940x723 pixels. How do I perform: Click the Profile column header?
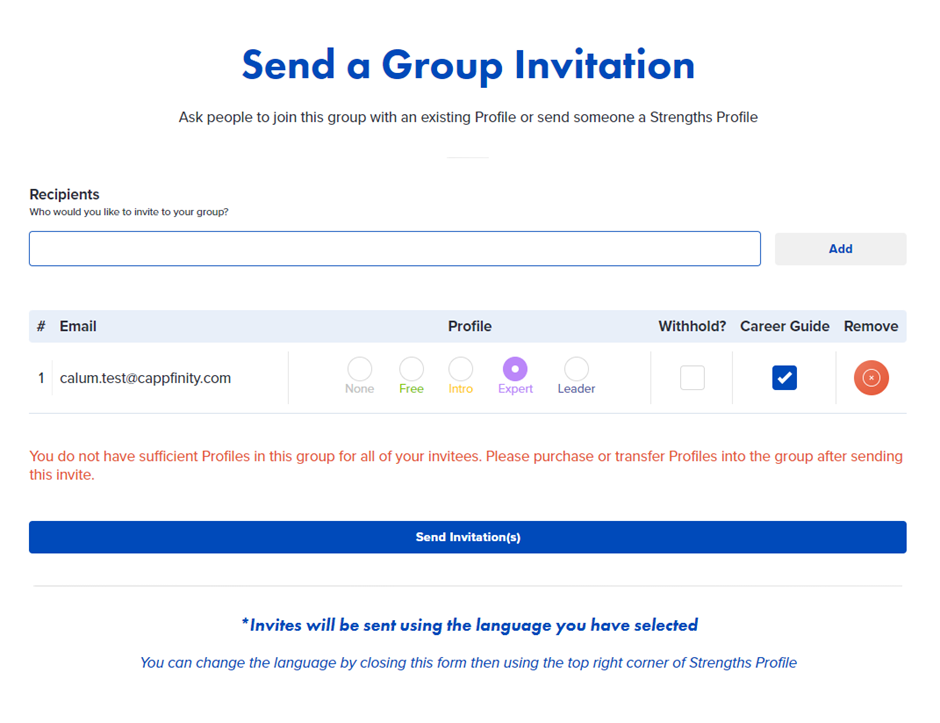point(470,326)
